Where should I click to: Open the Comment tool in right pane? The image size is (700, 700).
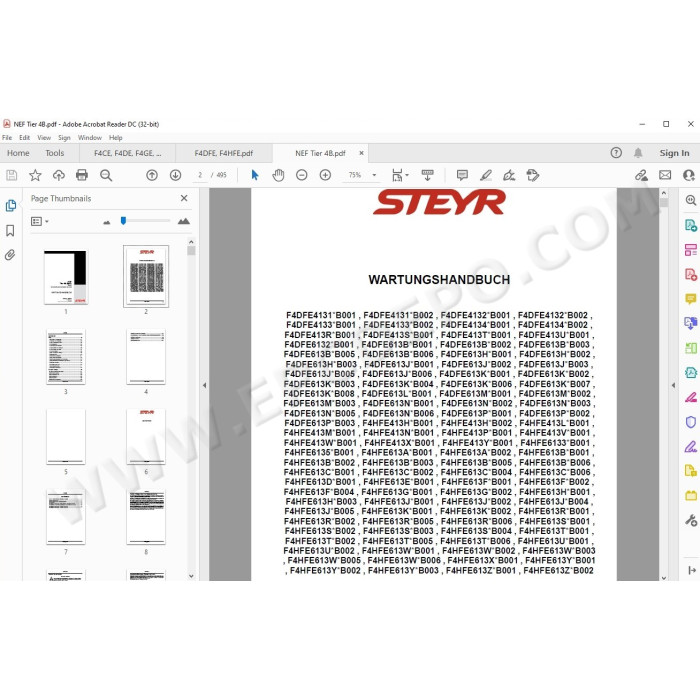click(x=691, y=298)
